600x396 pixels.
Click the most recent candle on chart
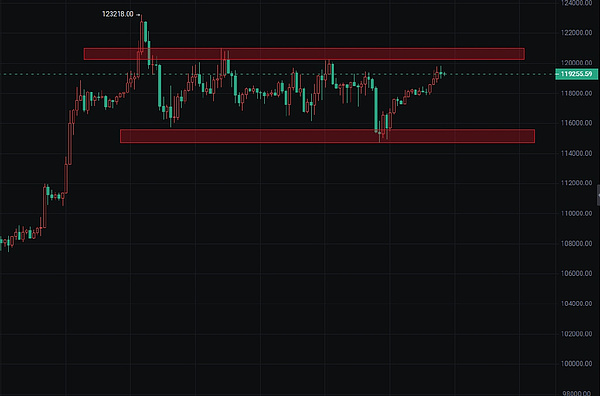click(445, 74)
